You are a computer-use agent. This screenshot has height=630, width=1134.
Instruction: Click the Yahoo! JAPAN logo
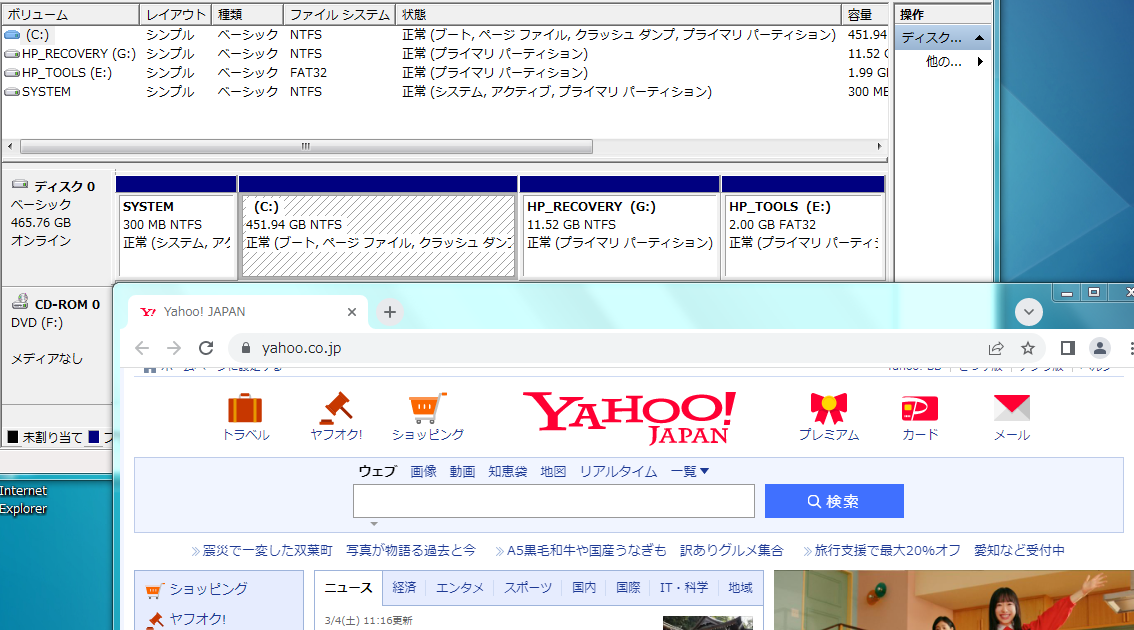click(x=629, y=418)
